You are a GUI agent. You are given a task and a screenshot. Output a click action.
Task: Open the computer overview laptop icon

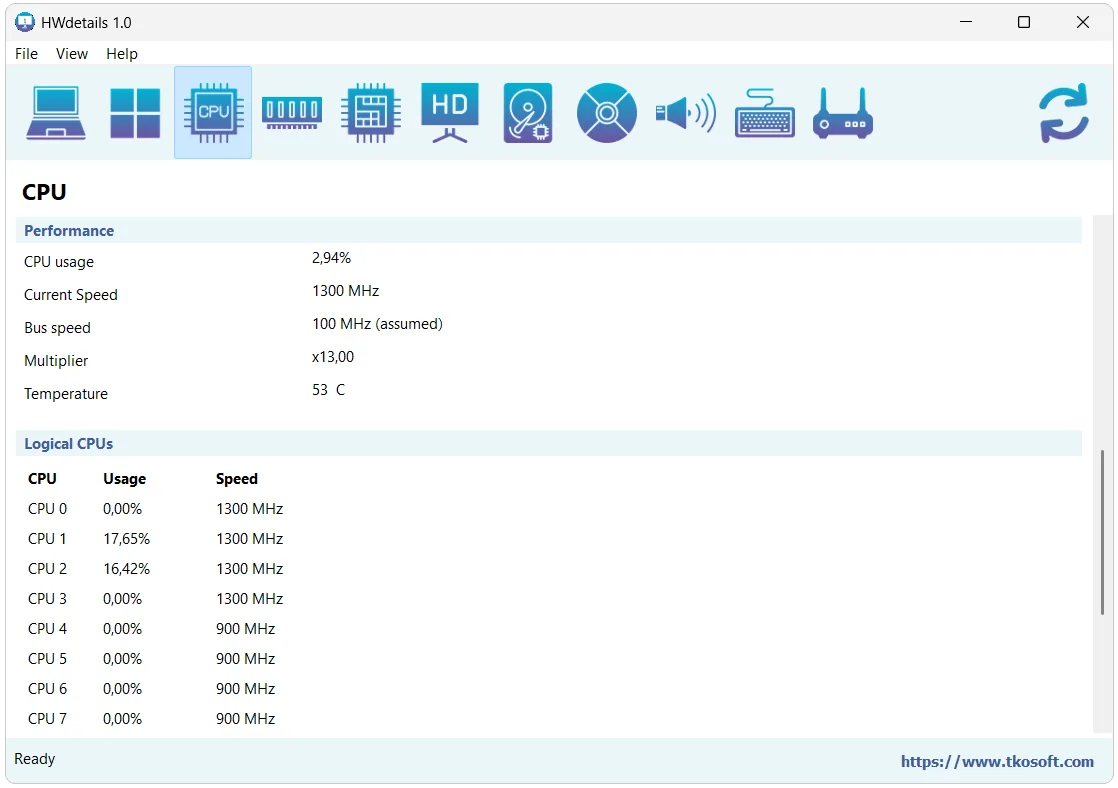56,113
